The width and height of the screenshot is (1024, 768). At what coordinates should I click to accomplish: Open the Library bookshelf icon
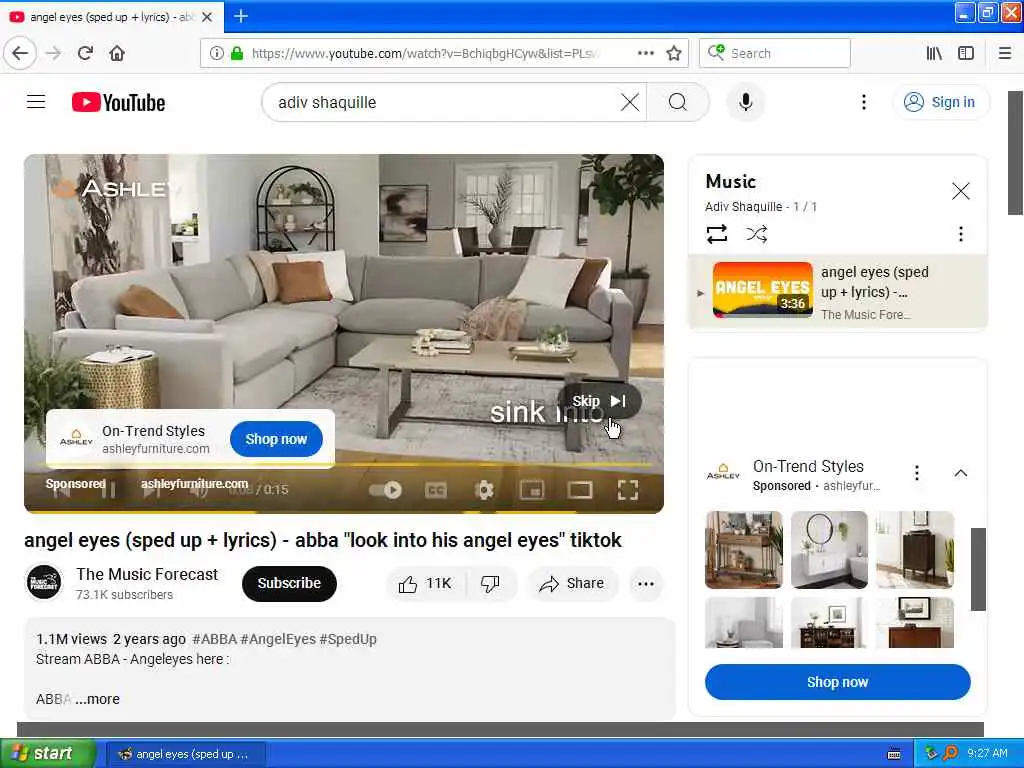[934, 53]
